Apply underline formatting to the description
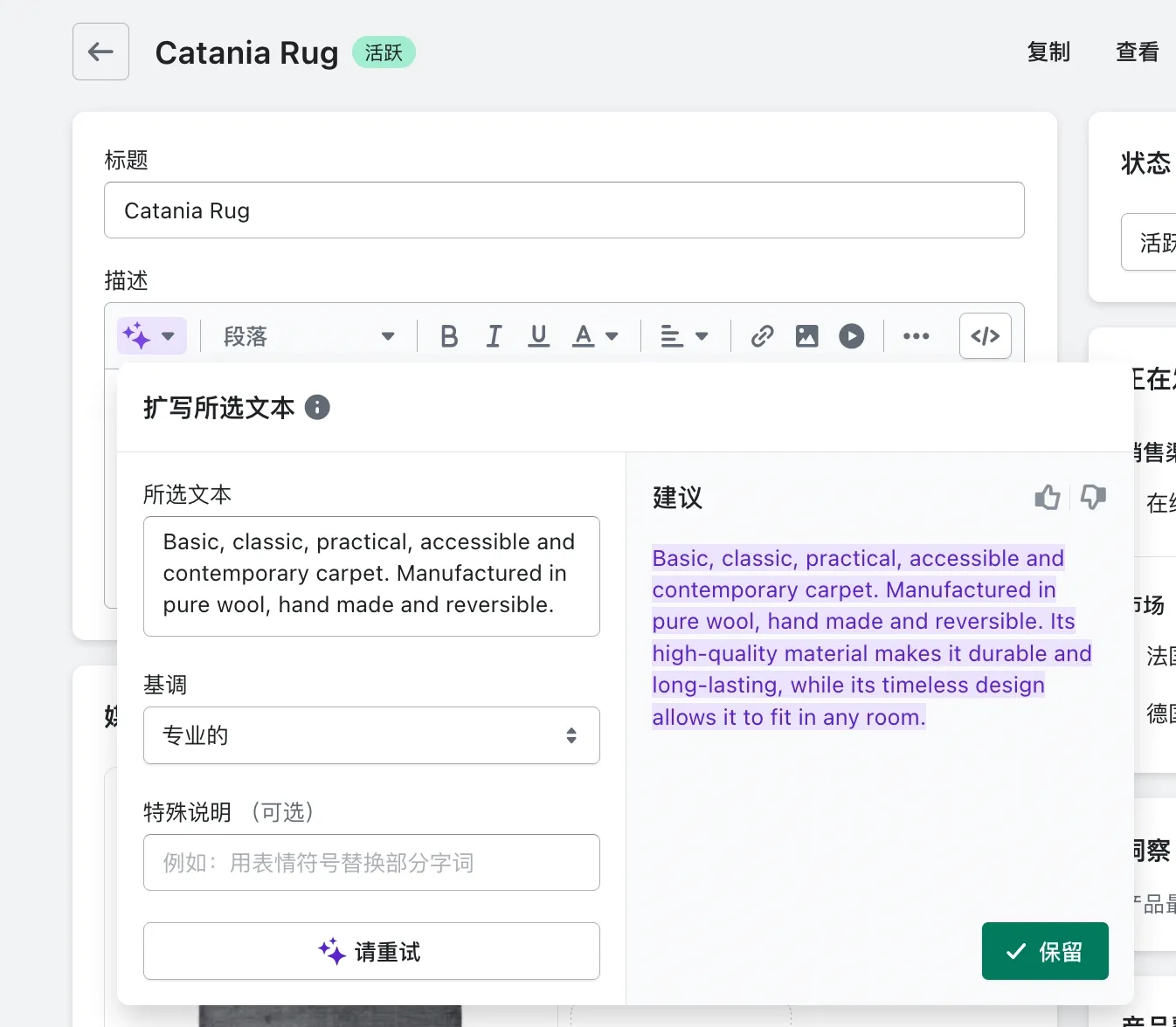 538,335
